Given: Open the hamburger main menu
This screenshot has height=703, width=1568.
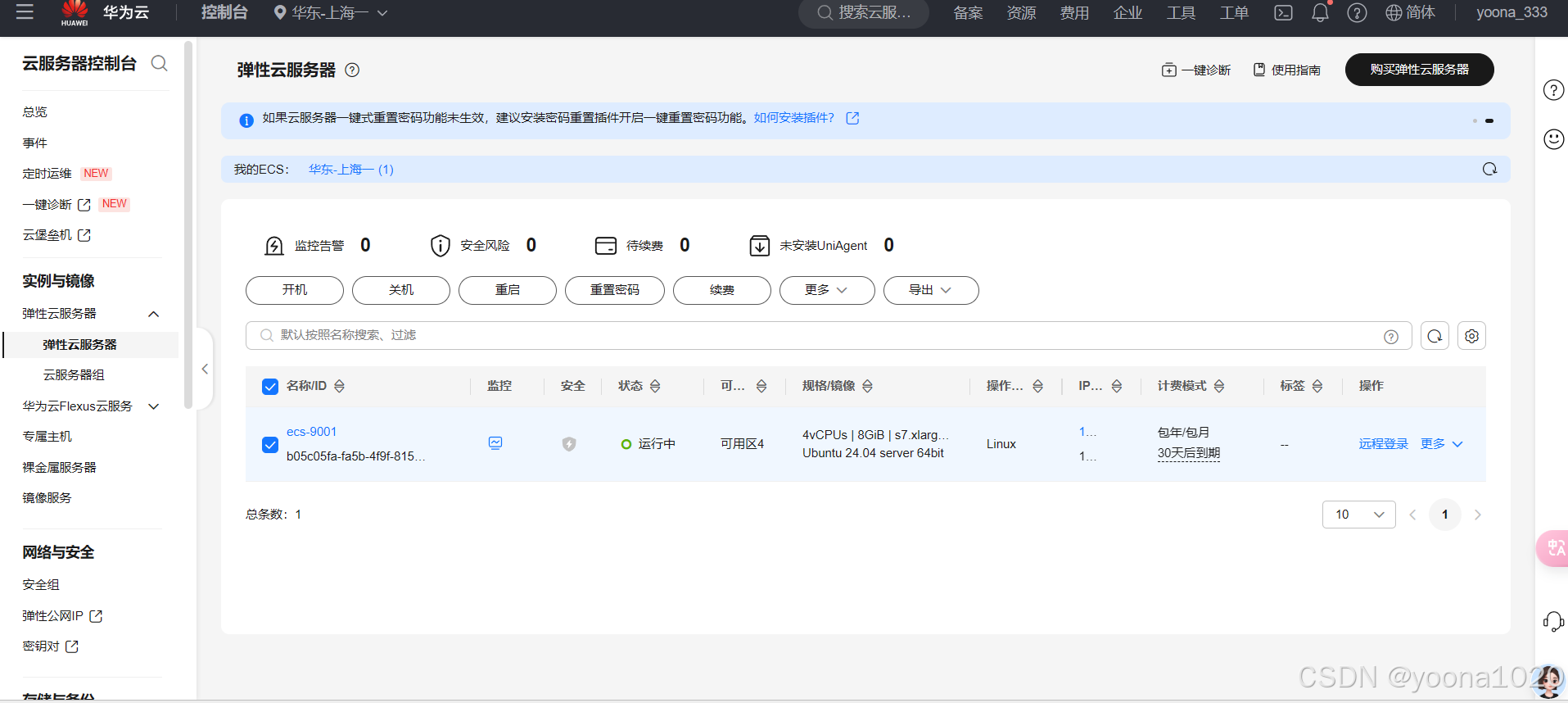Looking at the screenshot, I should 25,11.
